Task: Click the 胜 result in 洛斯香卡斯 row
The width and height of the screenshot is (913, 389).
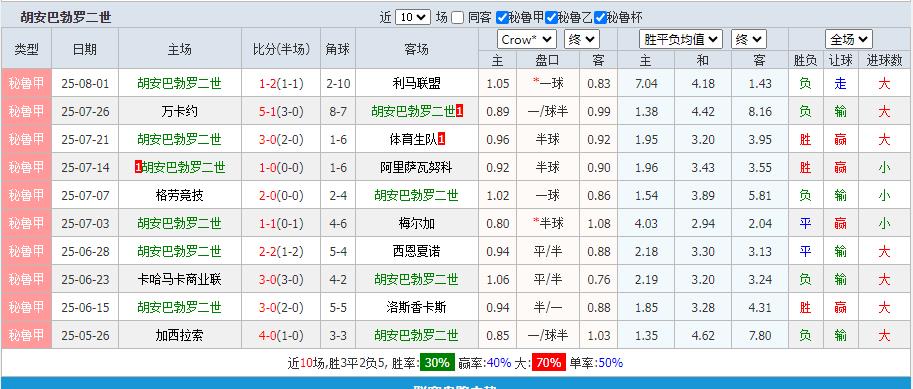Action: [805, 307]
